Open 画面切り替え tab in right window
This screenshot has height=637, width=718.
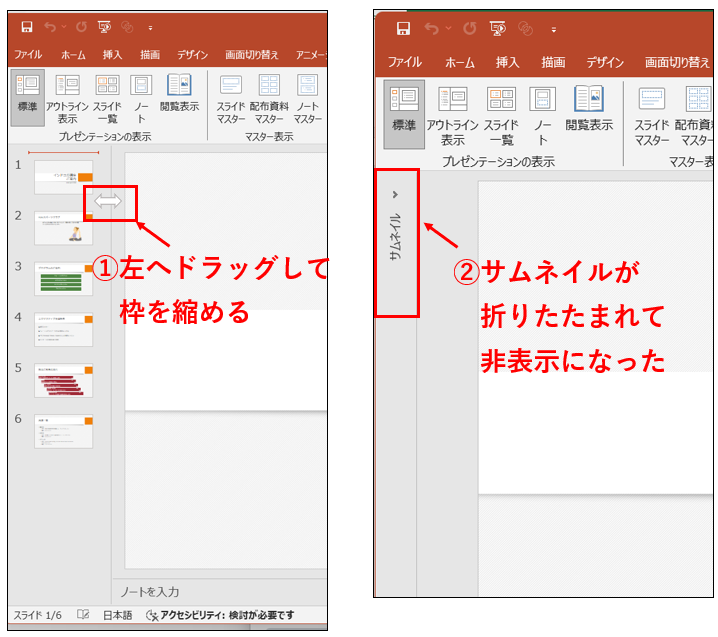point(677,62)
